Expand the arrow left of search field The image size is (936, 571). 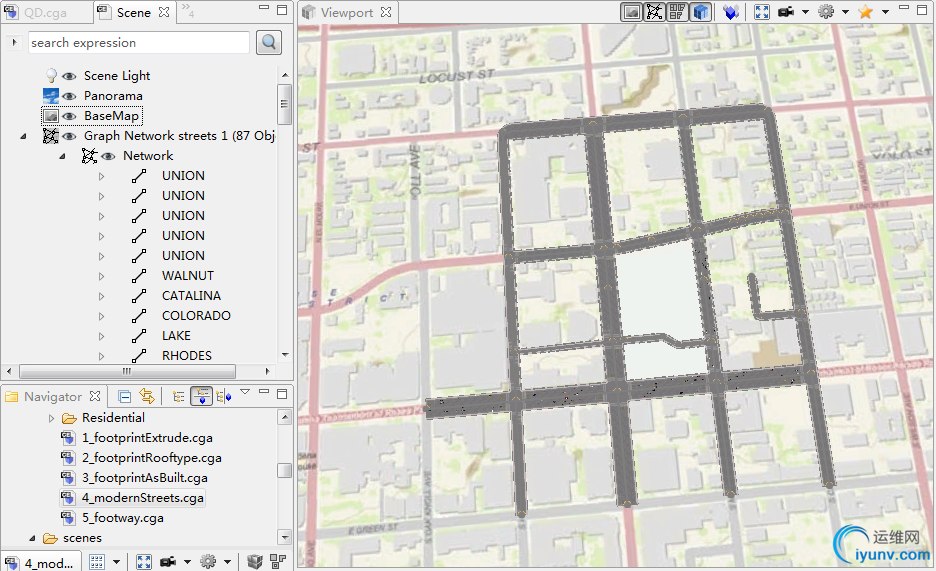coord(14,42)
